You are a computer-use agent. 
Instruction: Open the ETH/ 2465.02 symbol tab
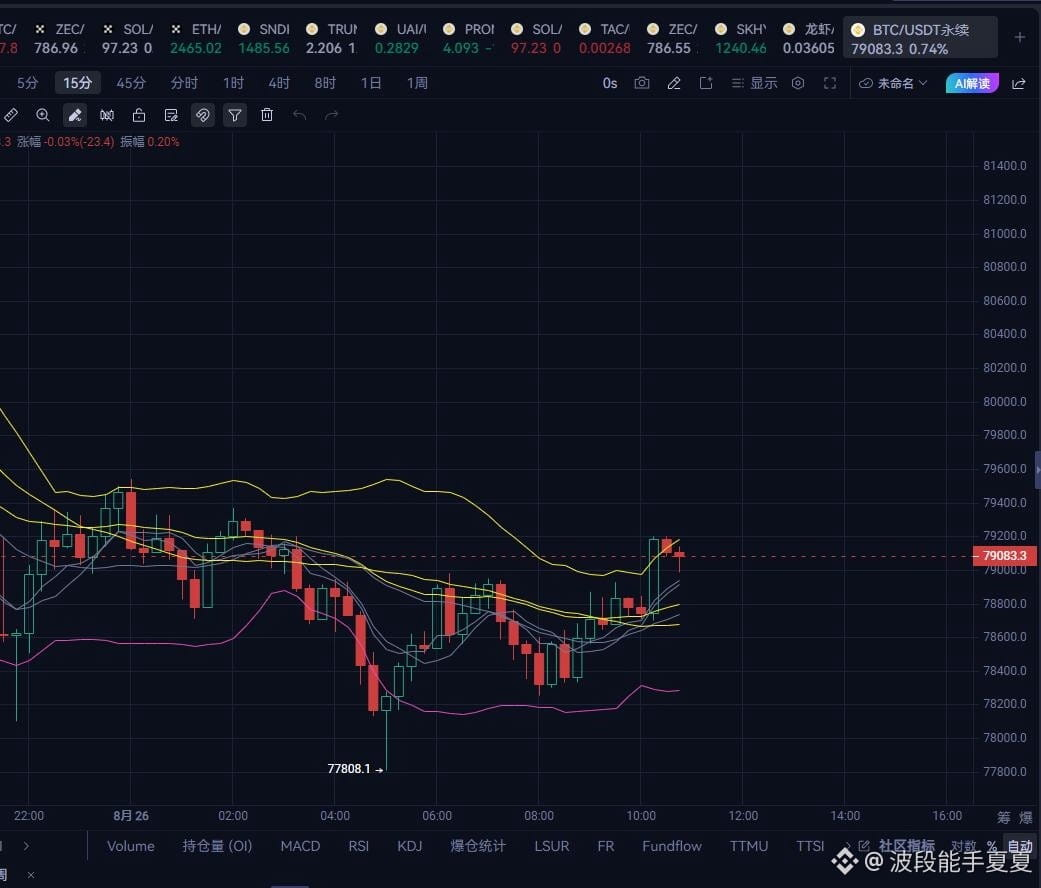coord(196,38)
